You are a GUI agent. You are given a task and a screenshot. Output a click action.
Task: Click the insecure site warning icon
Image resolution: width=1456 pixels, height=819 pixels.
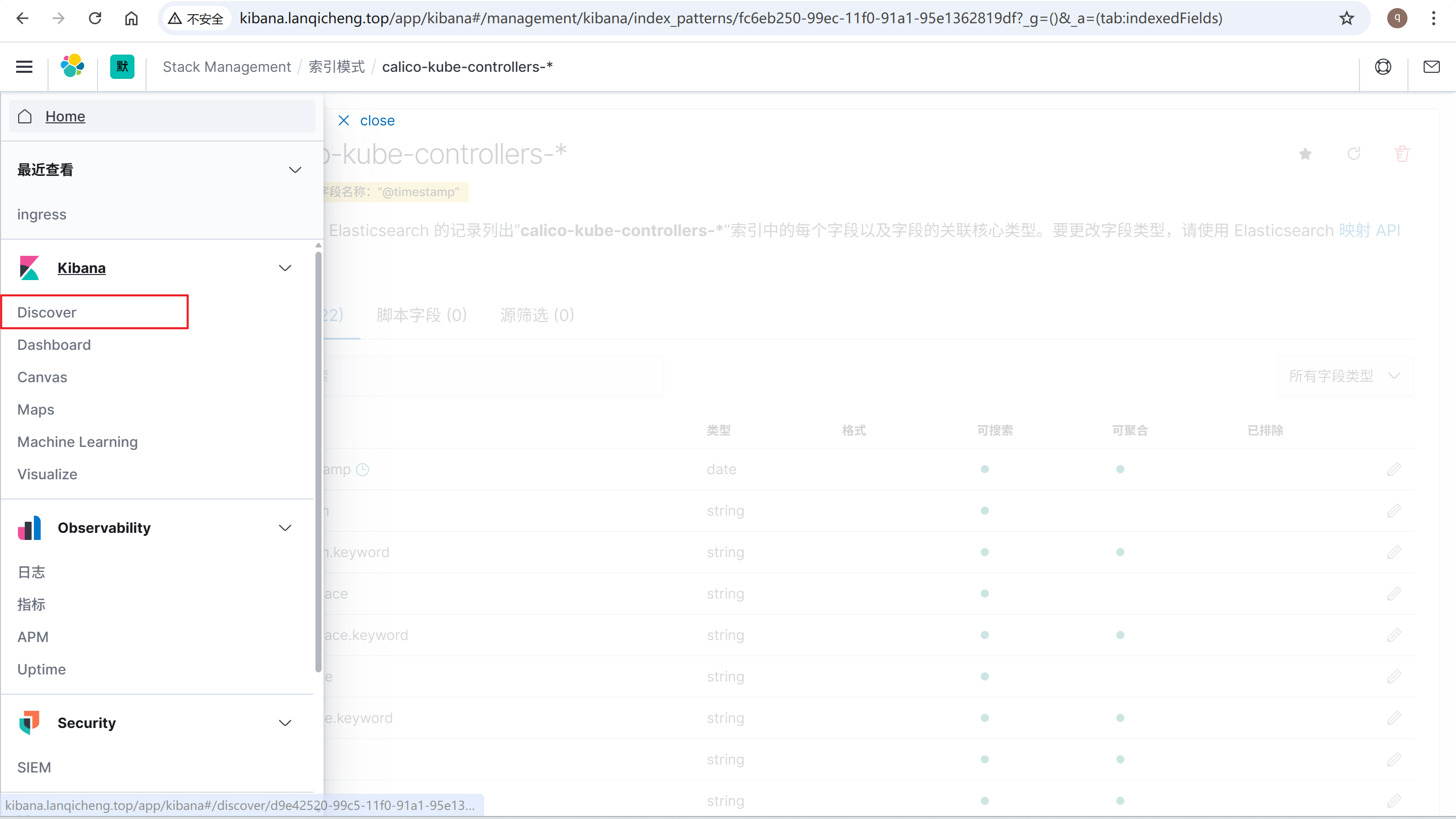(175, 19)
